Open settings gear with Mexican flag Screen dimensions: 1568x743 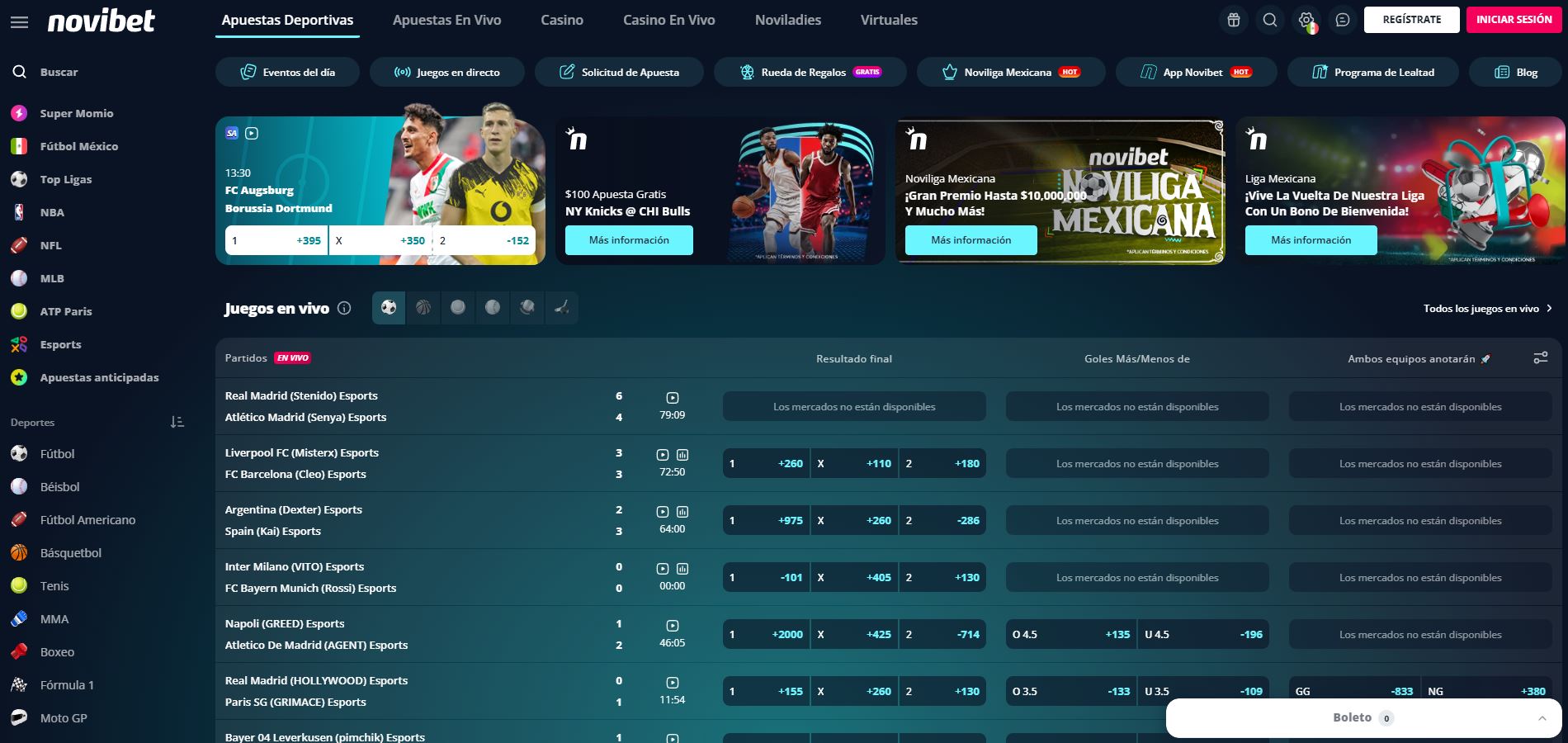click(x=1306, y=20)
